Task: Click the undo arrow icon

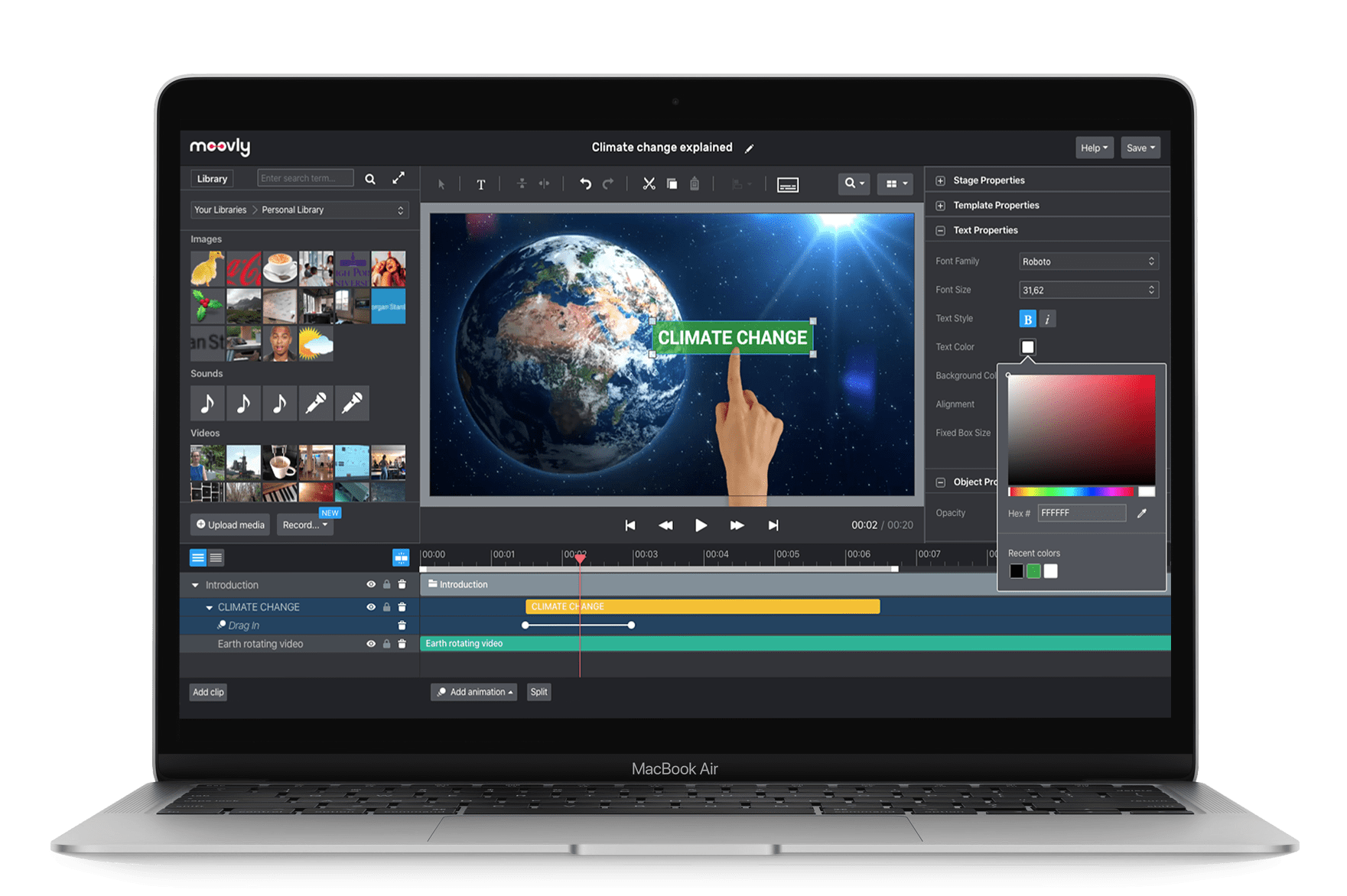Action: [x=585, y=184]
